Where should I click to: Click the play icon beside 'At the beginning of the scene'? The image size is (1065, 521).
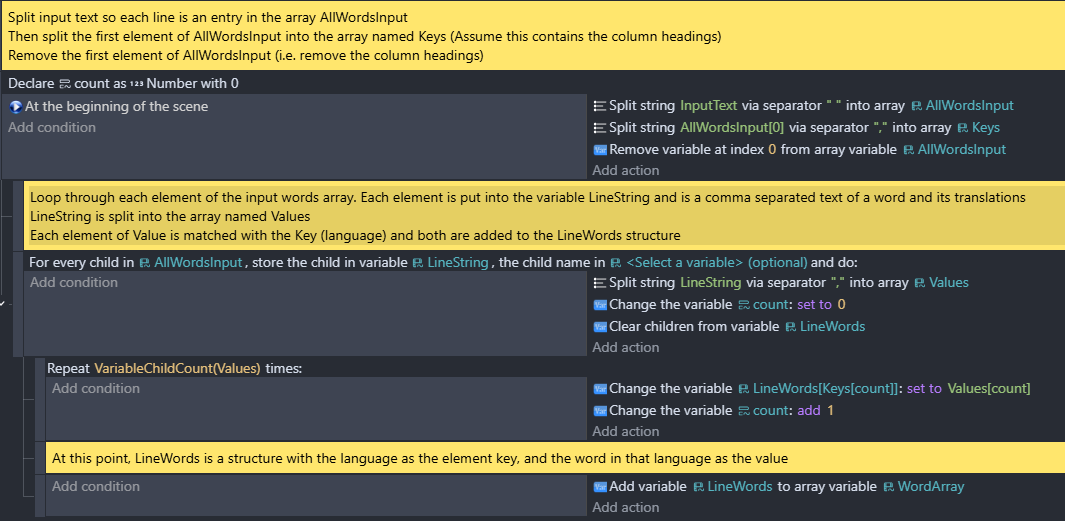click(16, 107)
